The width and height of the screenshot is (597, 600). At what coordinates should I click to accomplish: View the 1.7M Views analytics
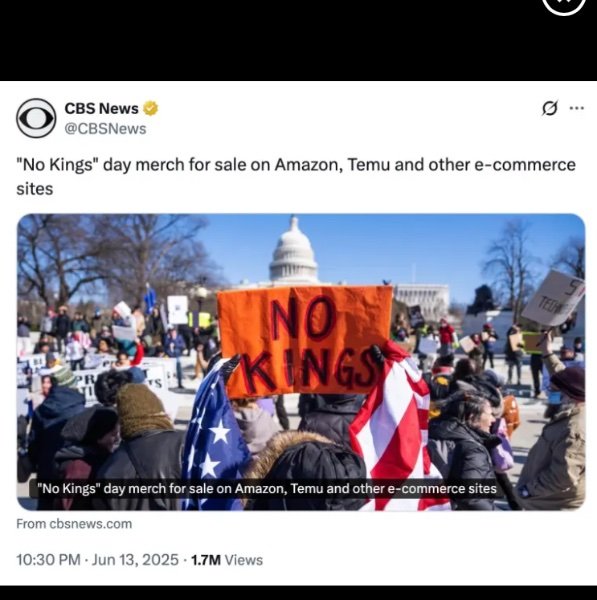click(227, 560)
